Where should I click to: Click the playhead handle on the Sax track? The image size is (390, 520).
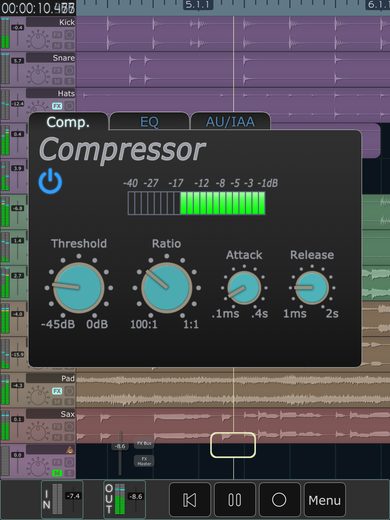(233, 445)
